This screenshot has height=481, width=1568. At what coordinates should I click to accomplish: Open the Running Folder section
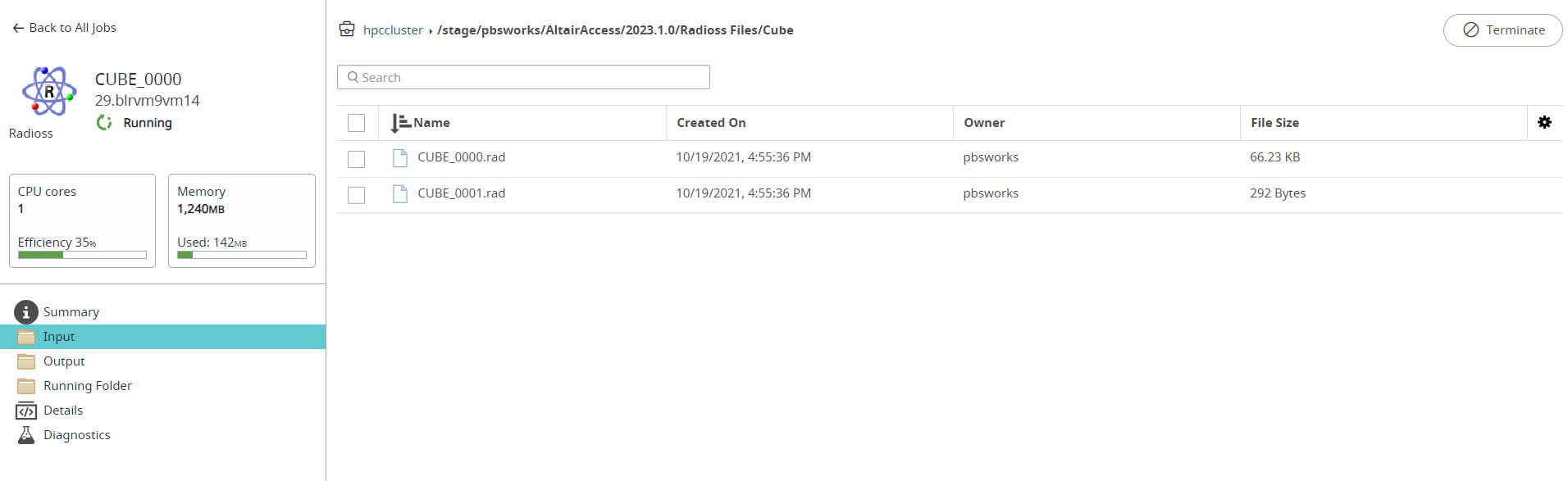pos(87,386)
